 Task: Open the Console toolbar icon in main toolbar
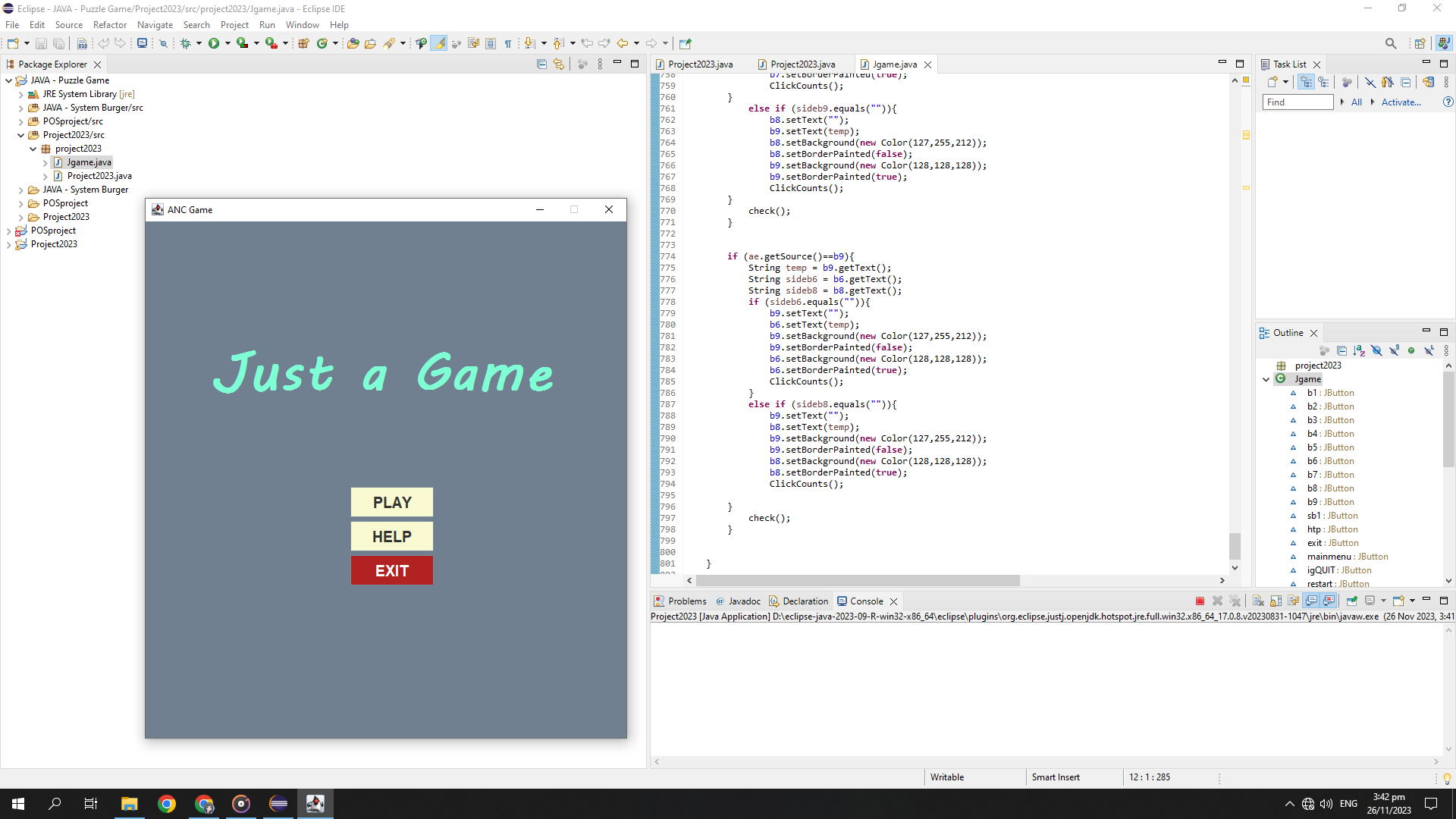[142, 43]
